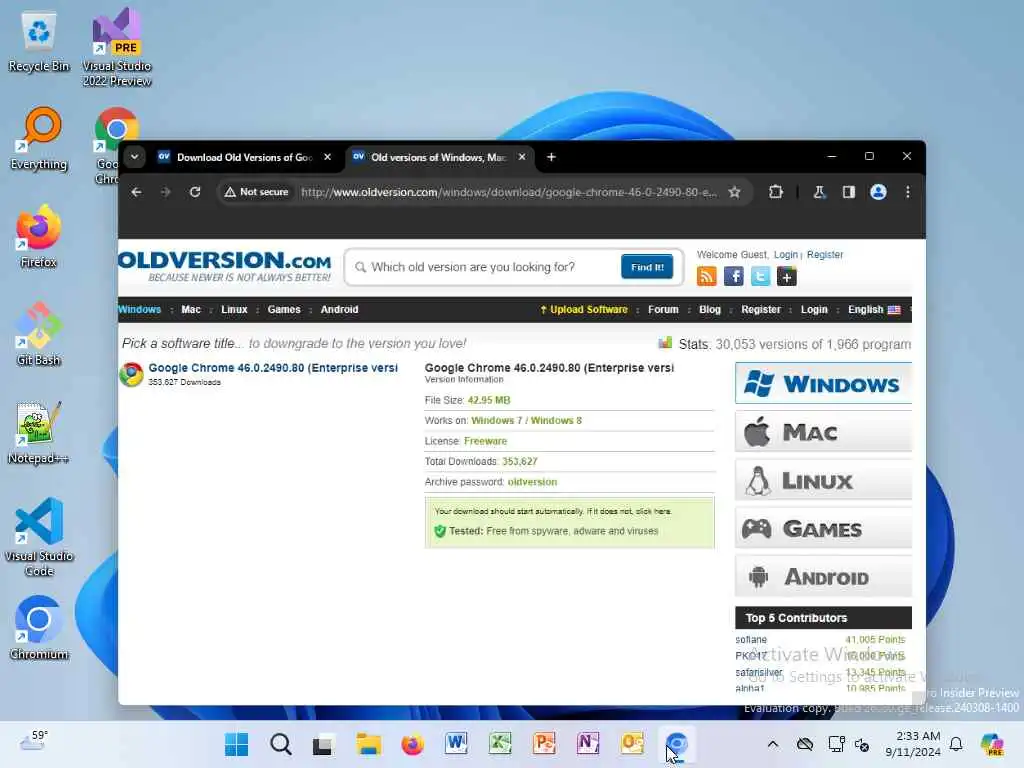This screenshot has width=1024, height=768.
Task: Click the RSS feed icon
Action: tap(707, 276)
